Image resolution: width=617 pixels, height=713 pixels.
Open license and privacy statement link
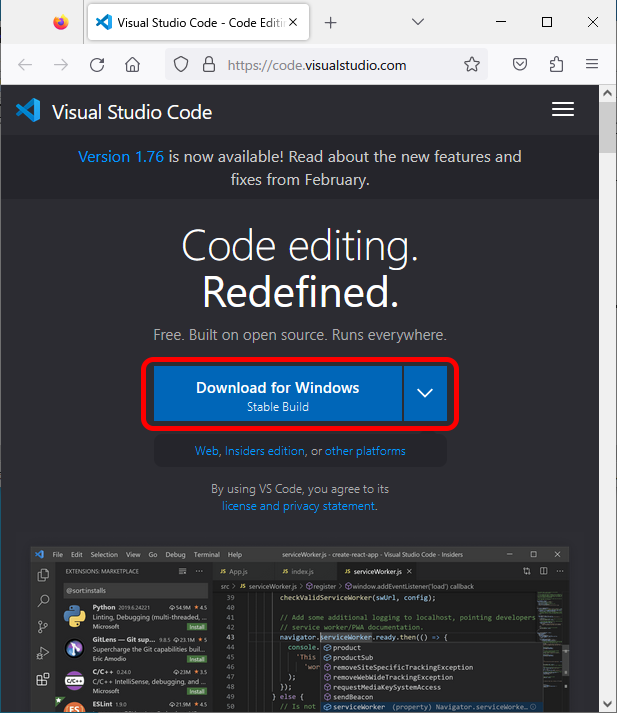coord(298,506)
